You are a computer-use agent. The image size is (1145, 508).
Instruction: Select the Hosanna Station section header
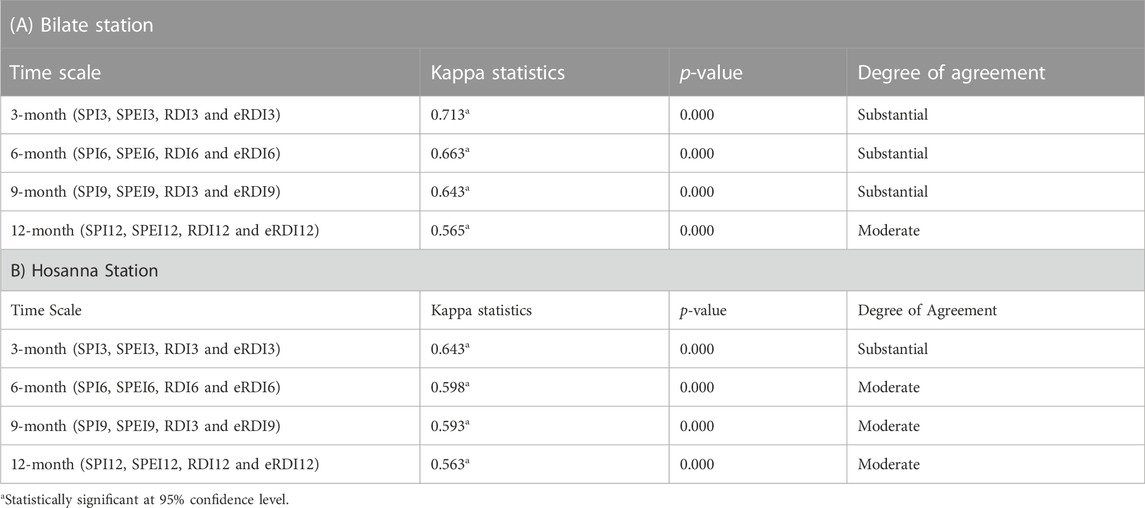click(x=572, y=270)
